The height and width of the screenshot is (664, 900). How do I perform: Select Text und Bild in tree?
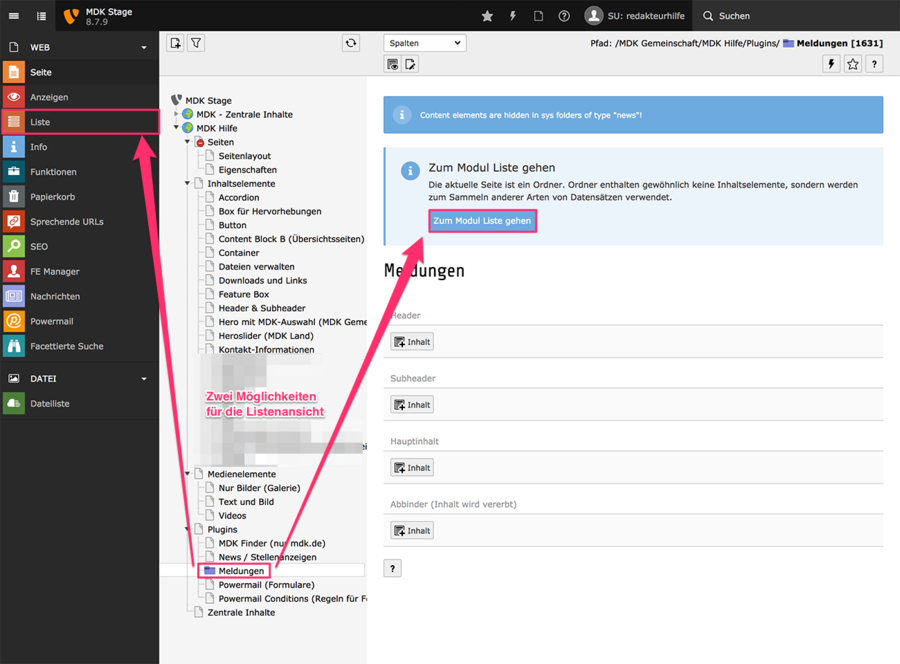point(246,502)
